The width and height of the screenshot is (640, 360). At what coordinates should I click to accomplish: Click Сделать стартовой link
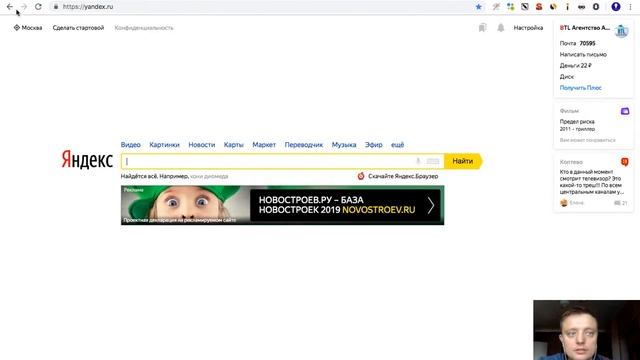point(78,28)
